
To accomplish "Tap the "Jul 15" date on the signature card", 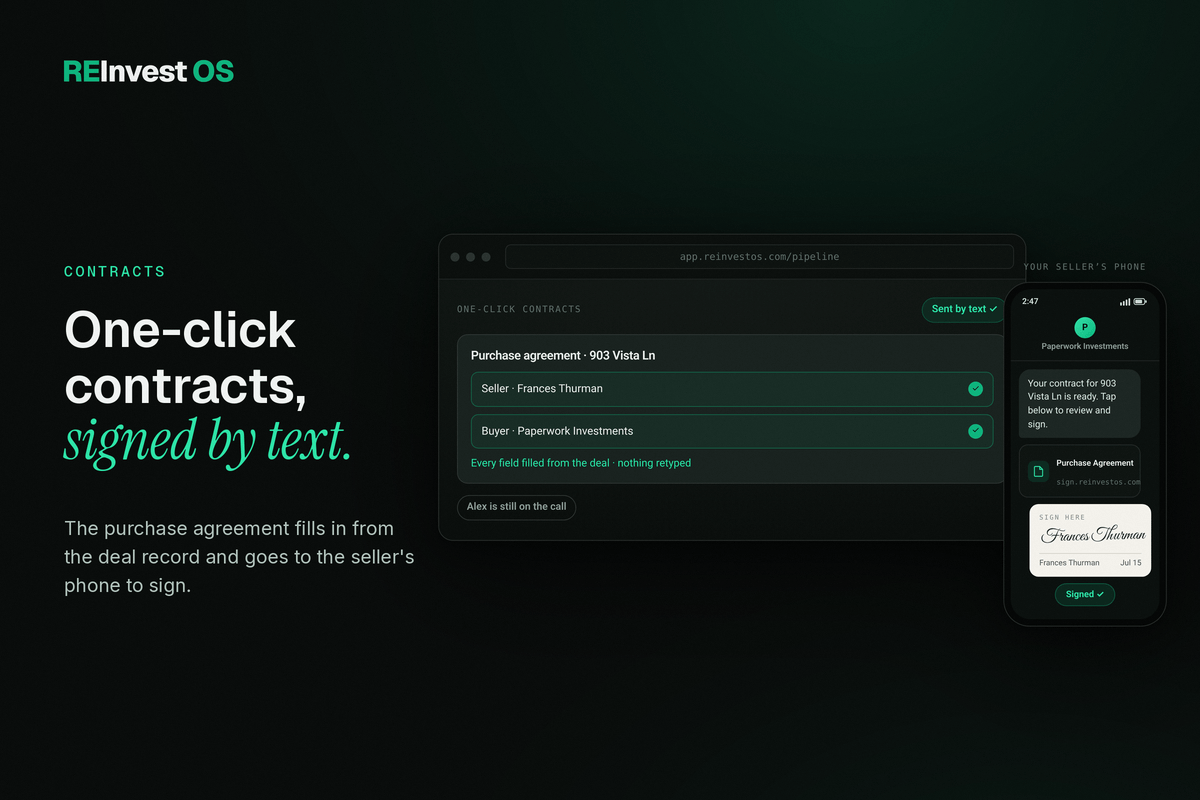I will (1131, 563).
